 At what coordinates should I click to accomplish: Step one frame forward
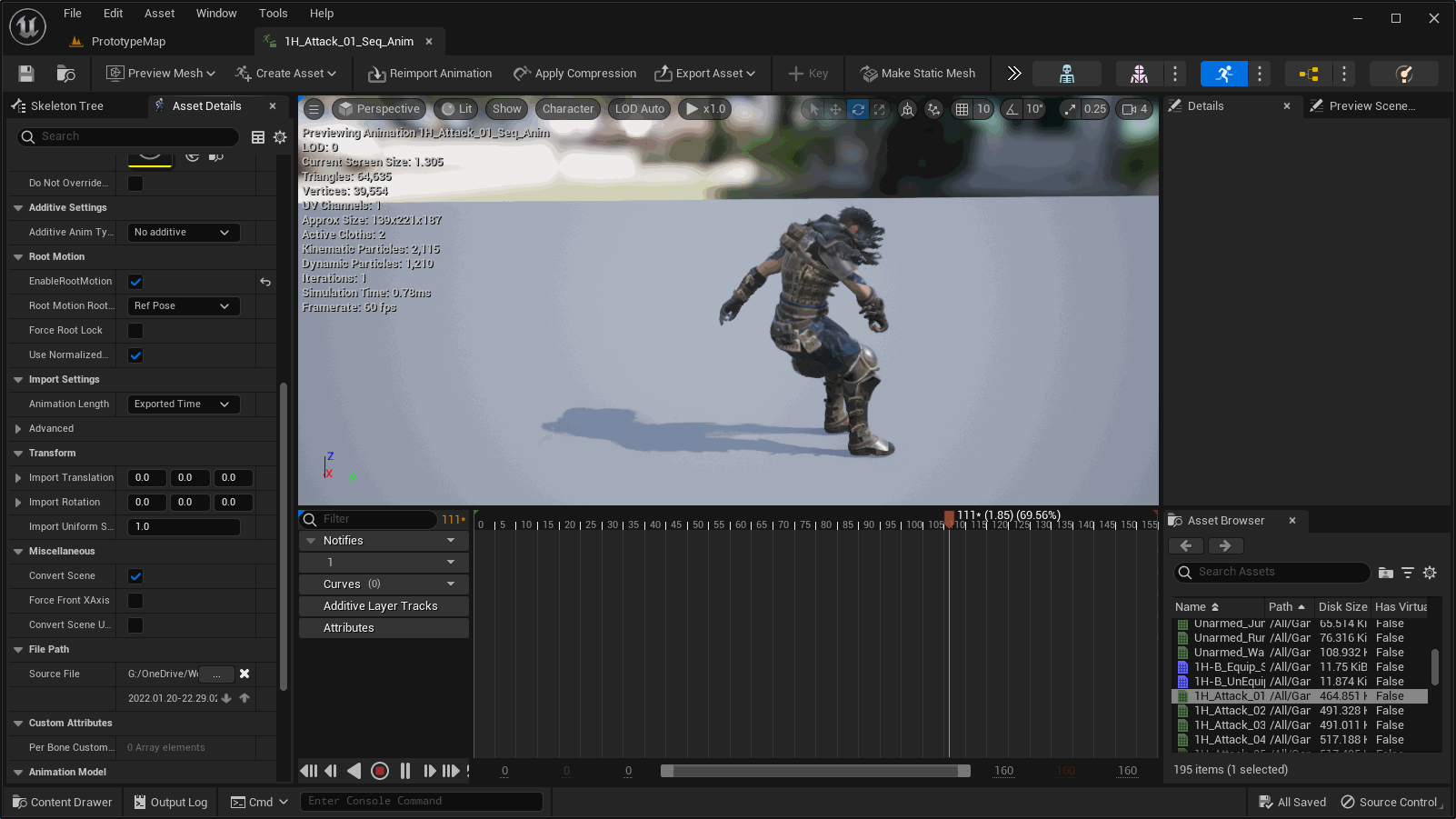coord(429,771)
